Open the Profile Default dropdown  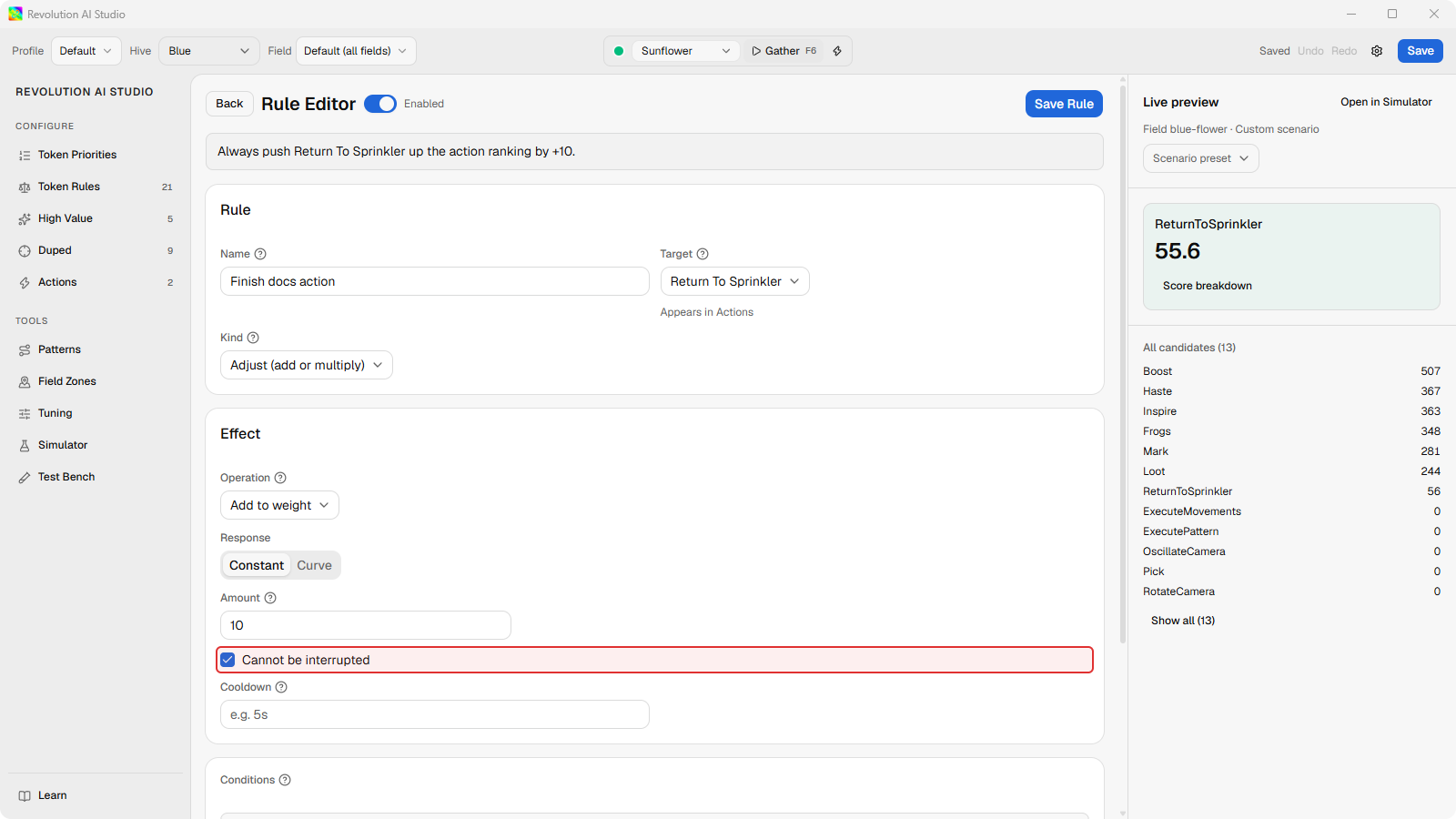[86, 51]
